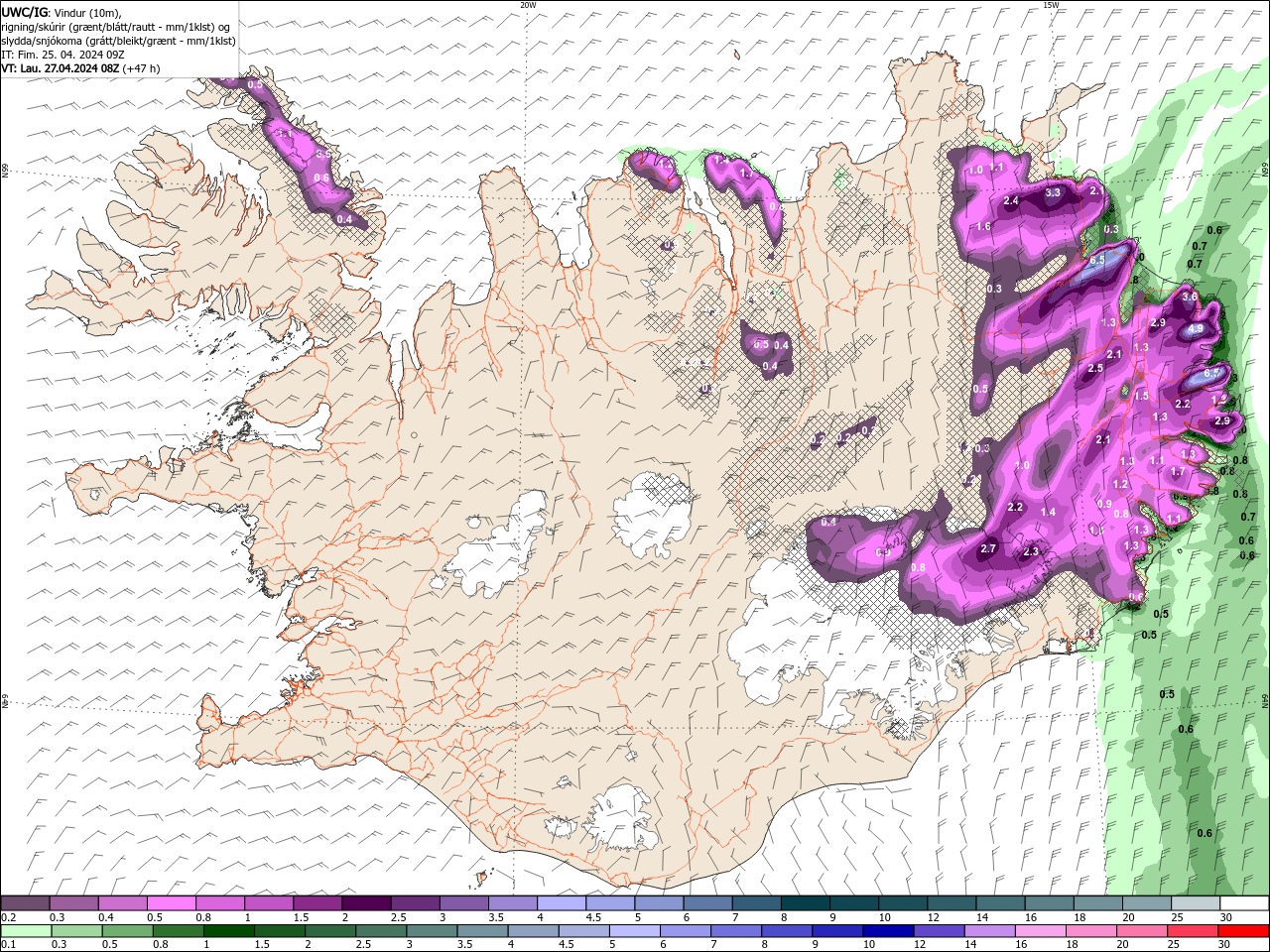Select the light purple 14 swatch in lower legend row

click(x=988, y=931)
